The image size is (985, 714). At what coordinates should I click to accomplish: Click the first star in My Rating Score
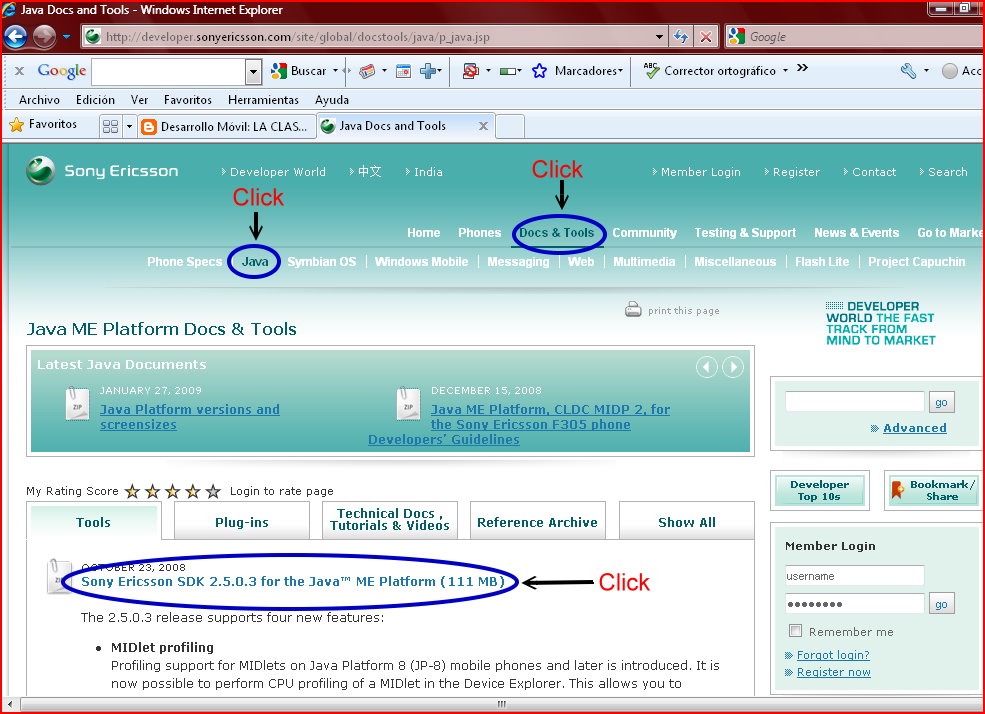pyautogui.click(x=132, y=491)
